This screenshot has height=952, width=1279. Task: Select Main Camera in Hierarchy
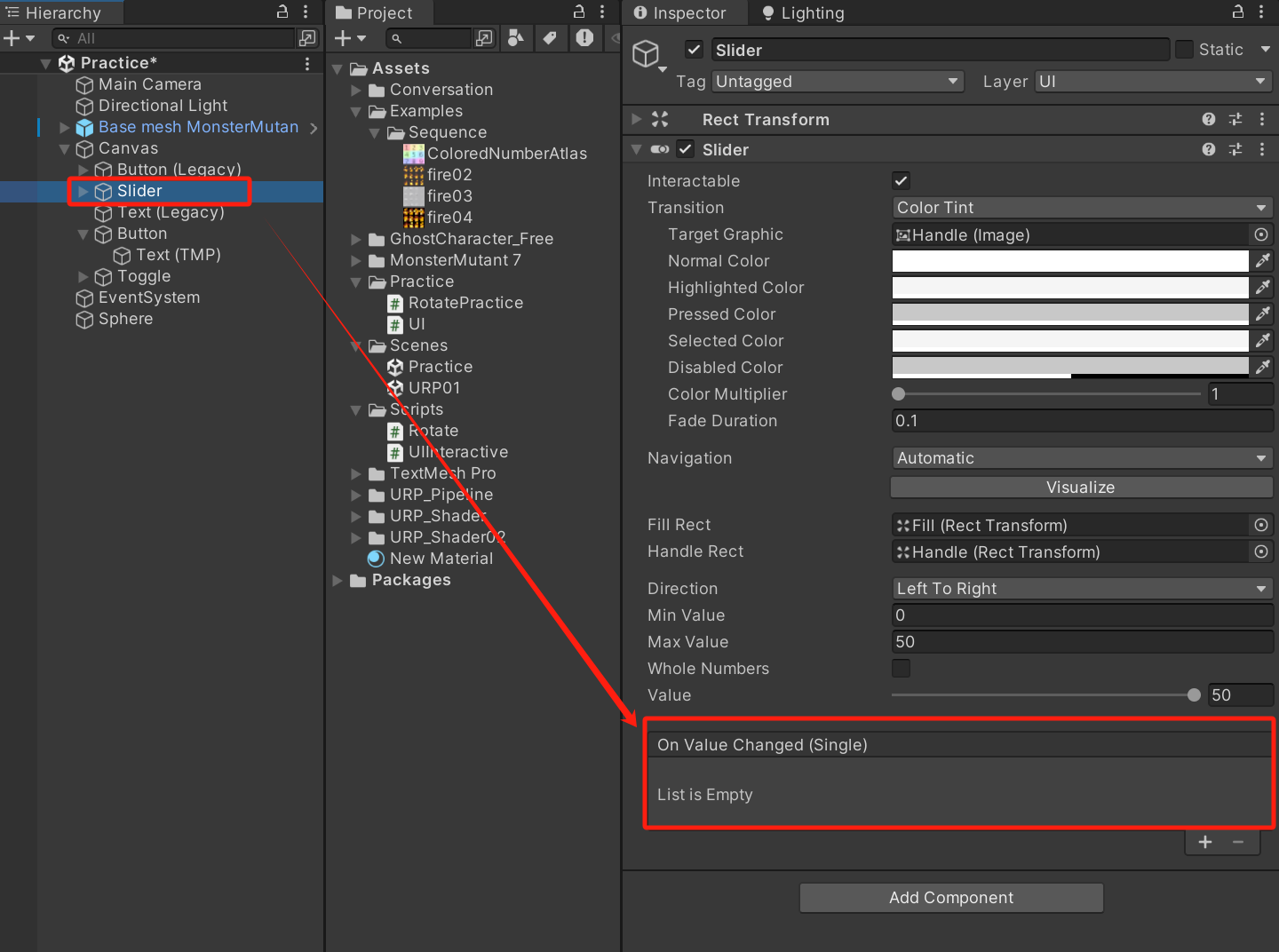coord(150,84)
